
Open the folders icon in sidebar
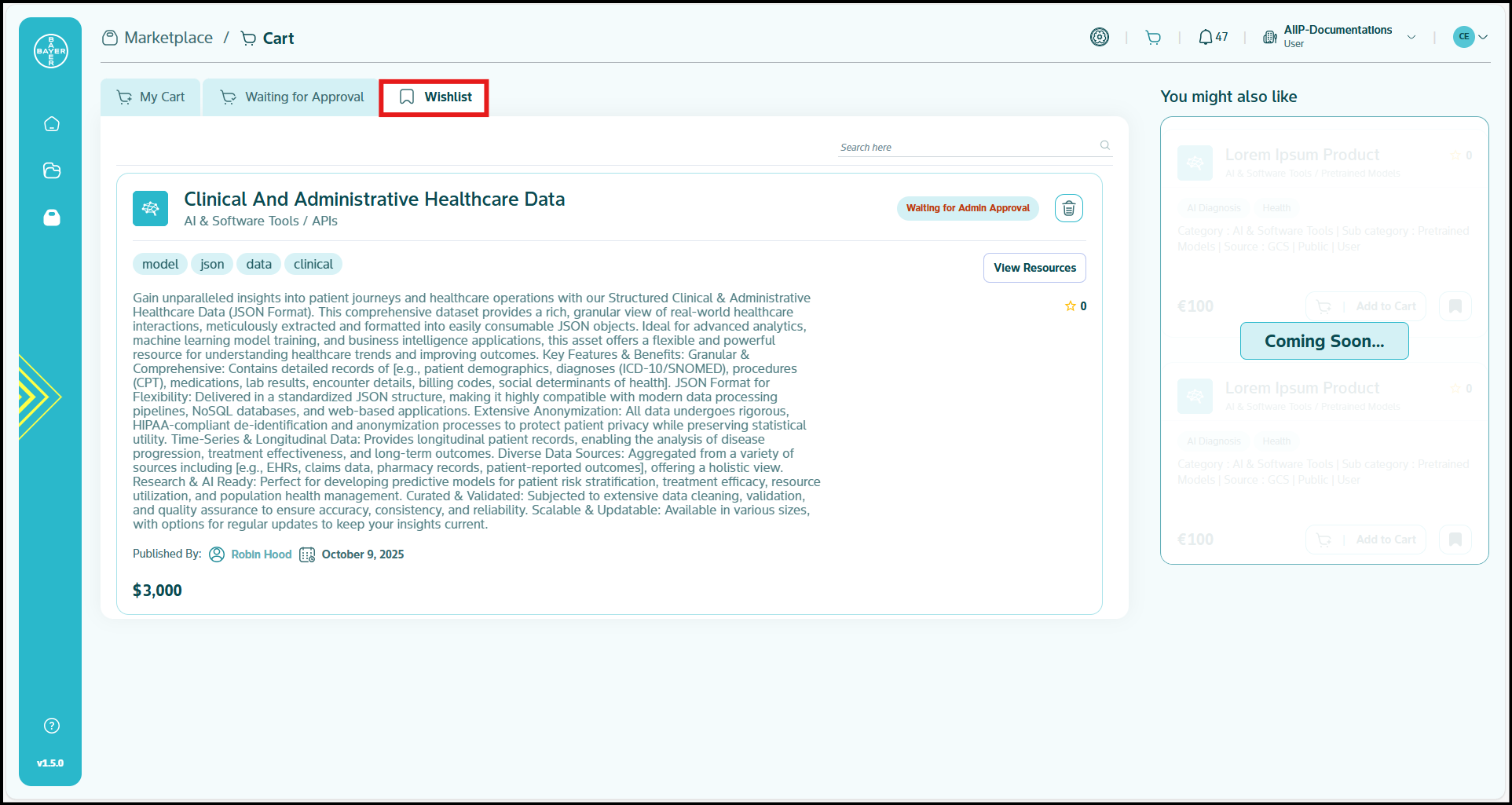coord(52,170)
